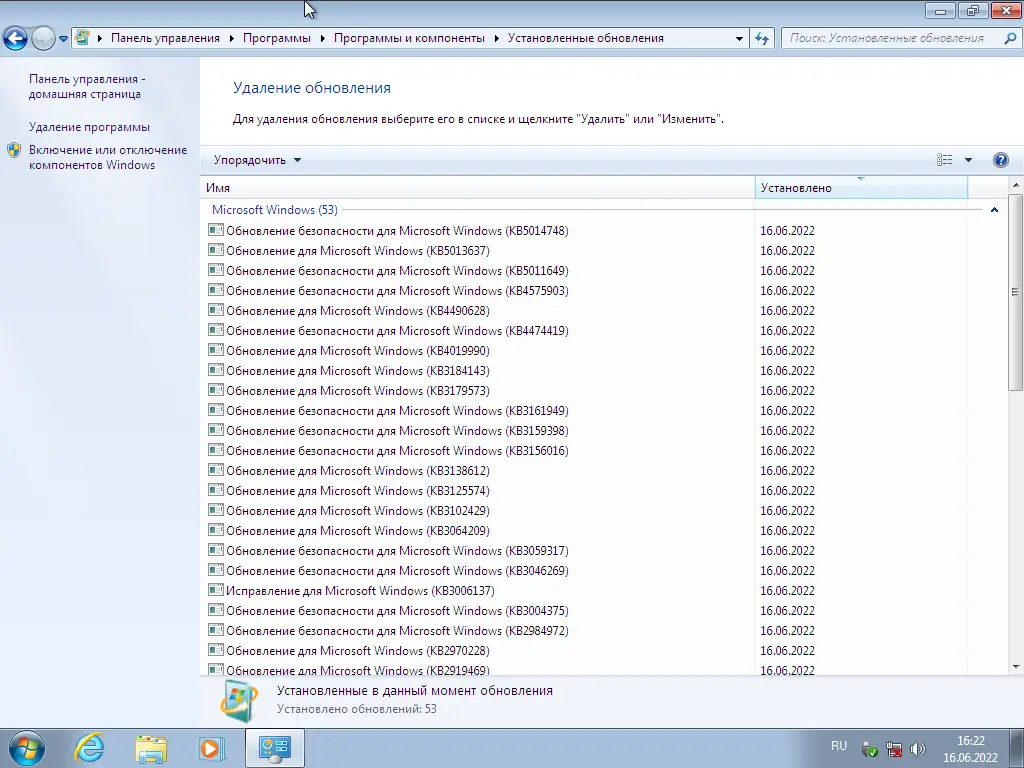Open the Windows Start menu
1024x768 pixels.
pos(26,748)
